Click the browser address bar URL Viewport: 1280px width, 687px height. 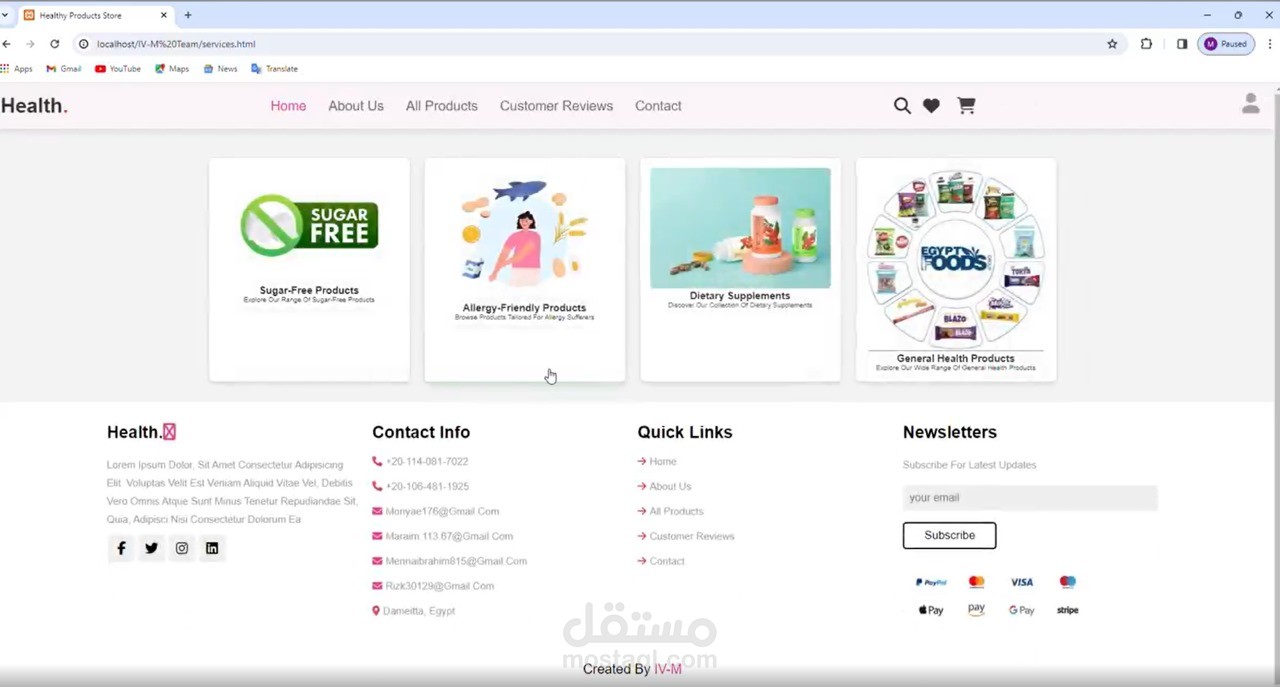pyautogui.click(x=176, y=44)
